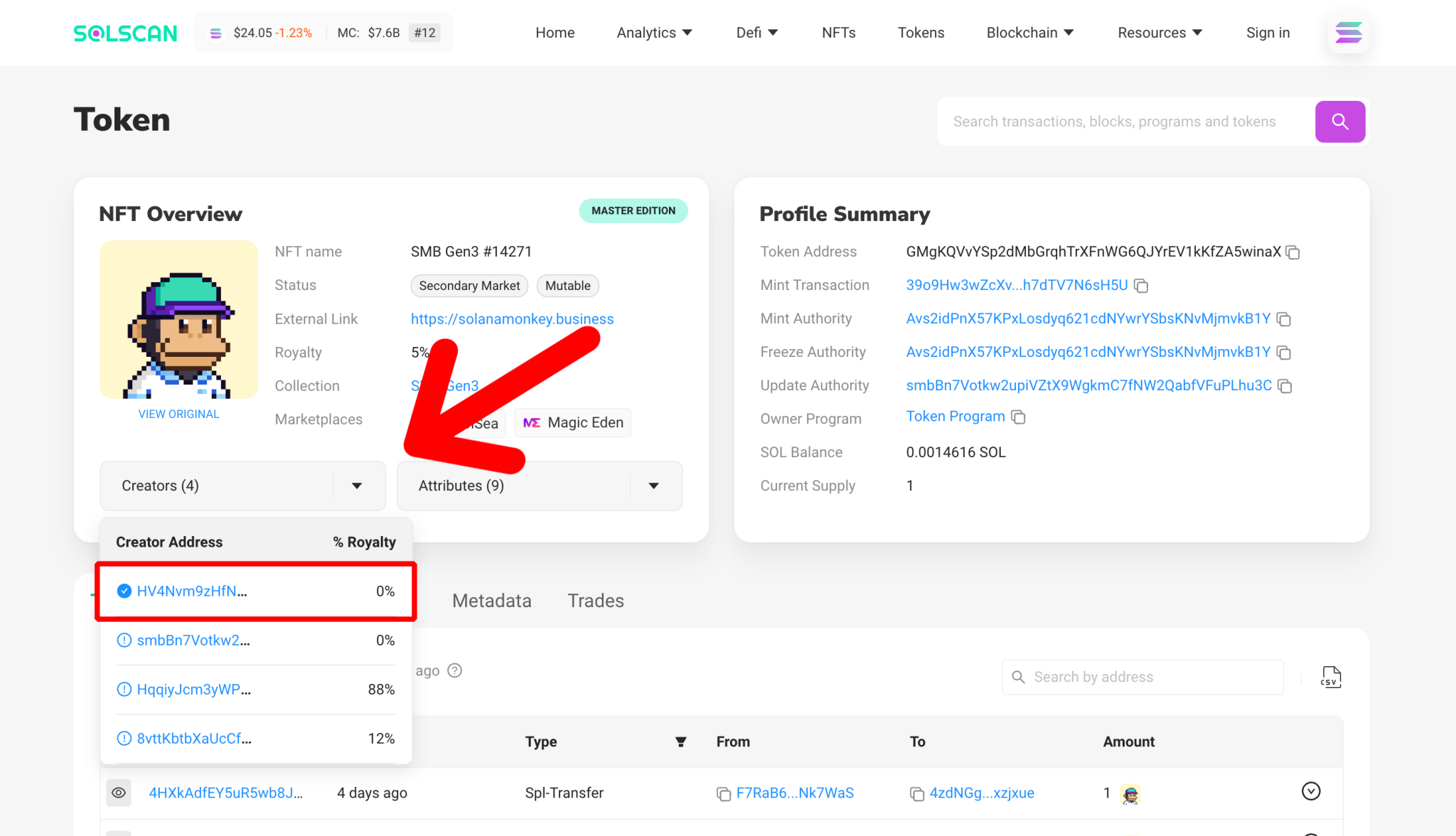Focus the main search transactions field

pos(1126,122)
